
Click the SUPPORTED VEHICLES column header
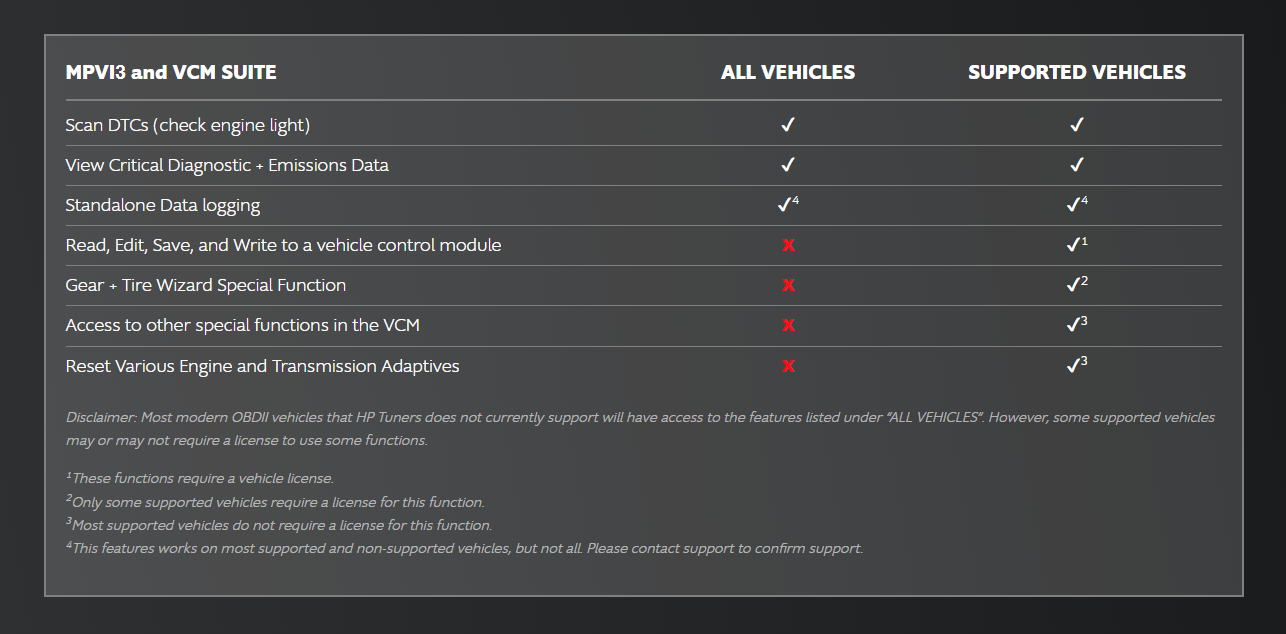[1077, 72]
